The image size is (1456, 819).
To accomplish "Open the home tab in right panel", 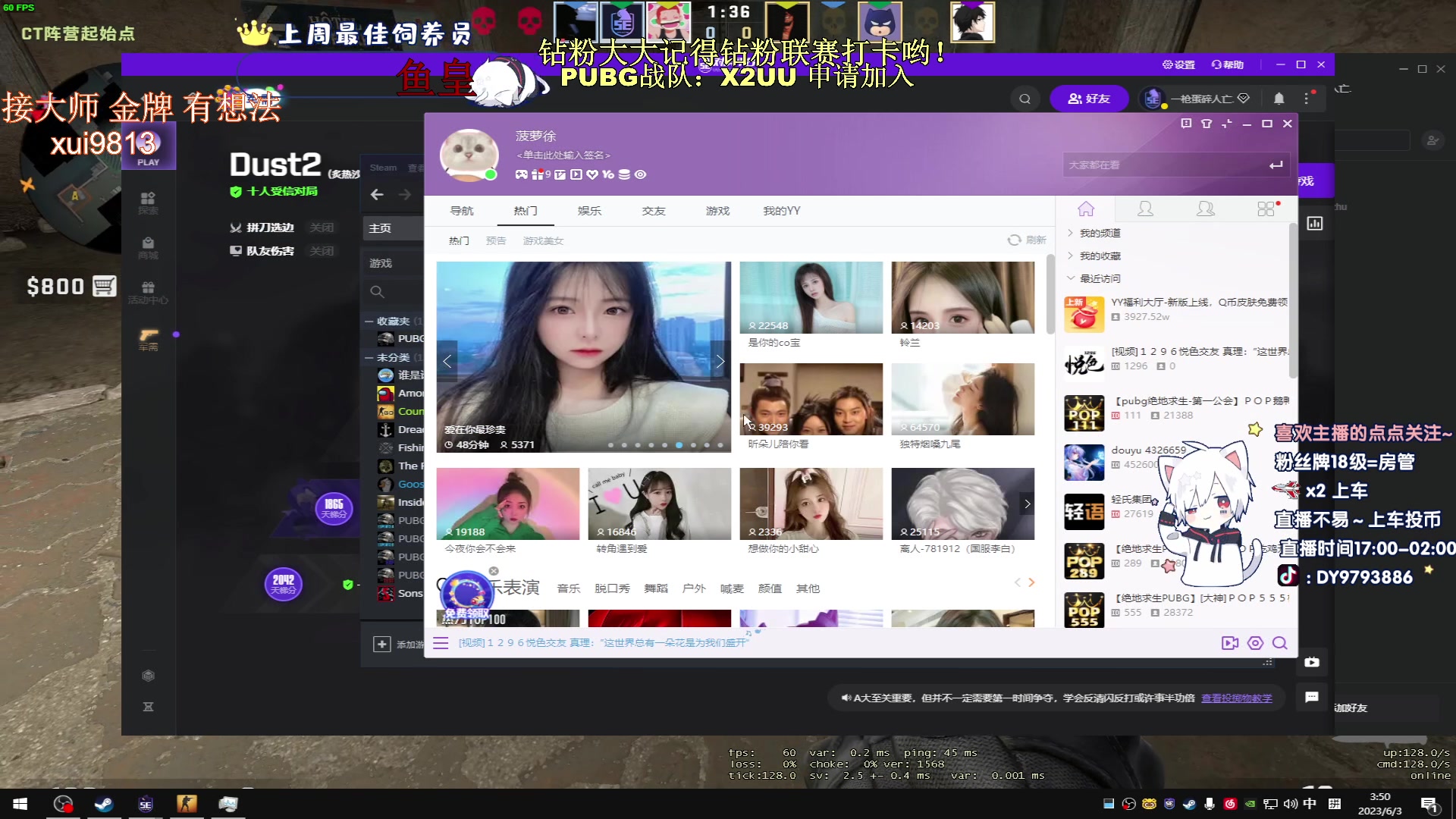I will click(1086, 209).
